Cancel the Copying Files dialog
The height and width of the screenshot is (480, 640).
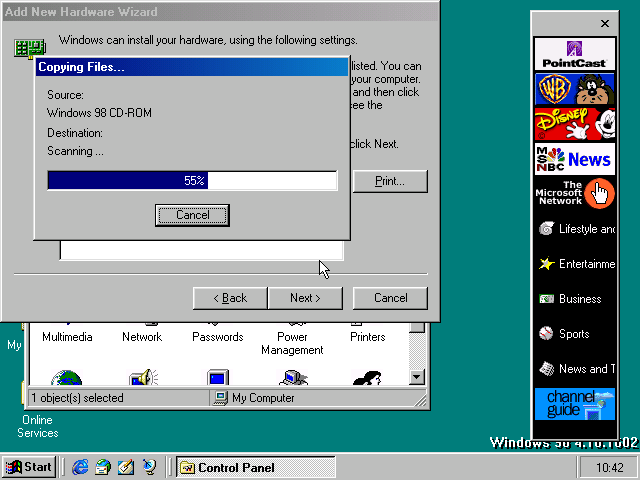point(192,215)
